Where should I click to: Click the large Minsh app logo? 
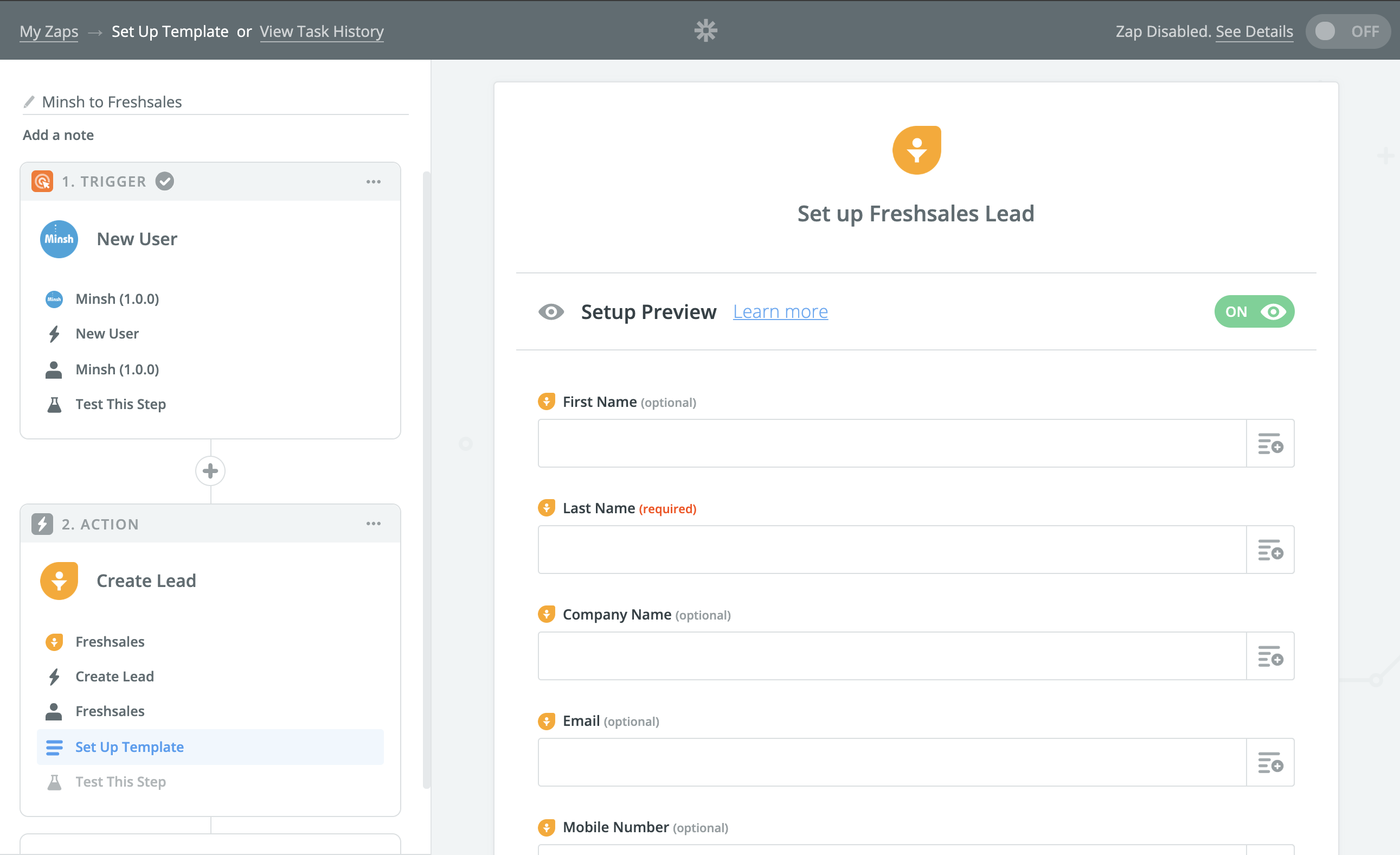(59, 239)
